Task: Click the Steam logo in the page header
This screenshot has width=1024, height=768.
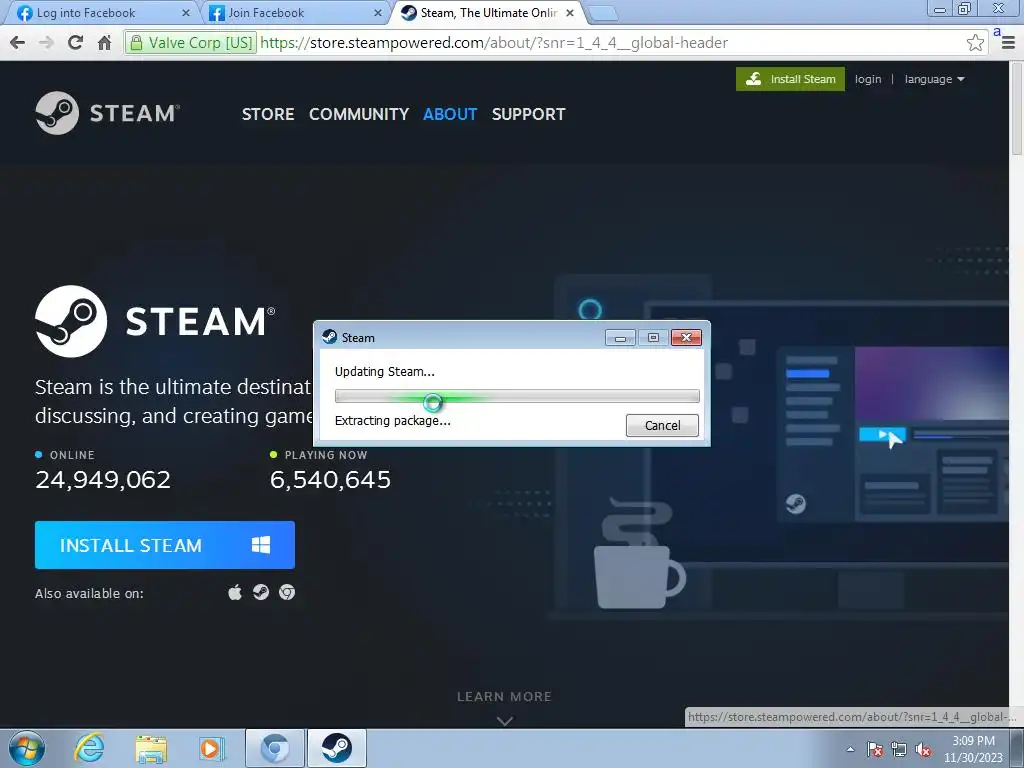Action: pos(108,113)
